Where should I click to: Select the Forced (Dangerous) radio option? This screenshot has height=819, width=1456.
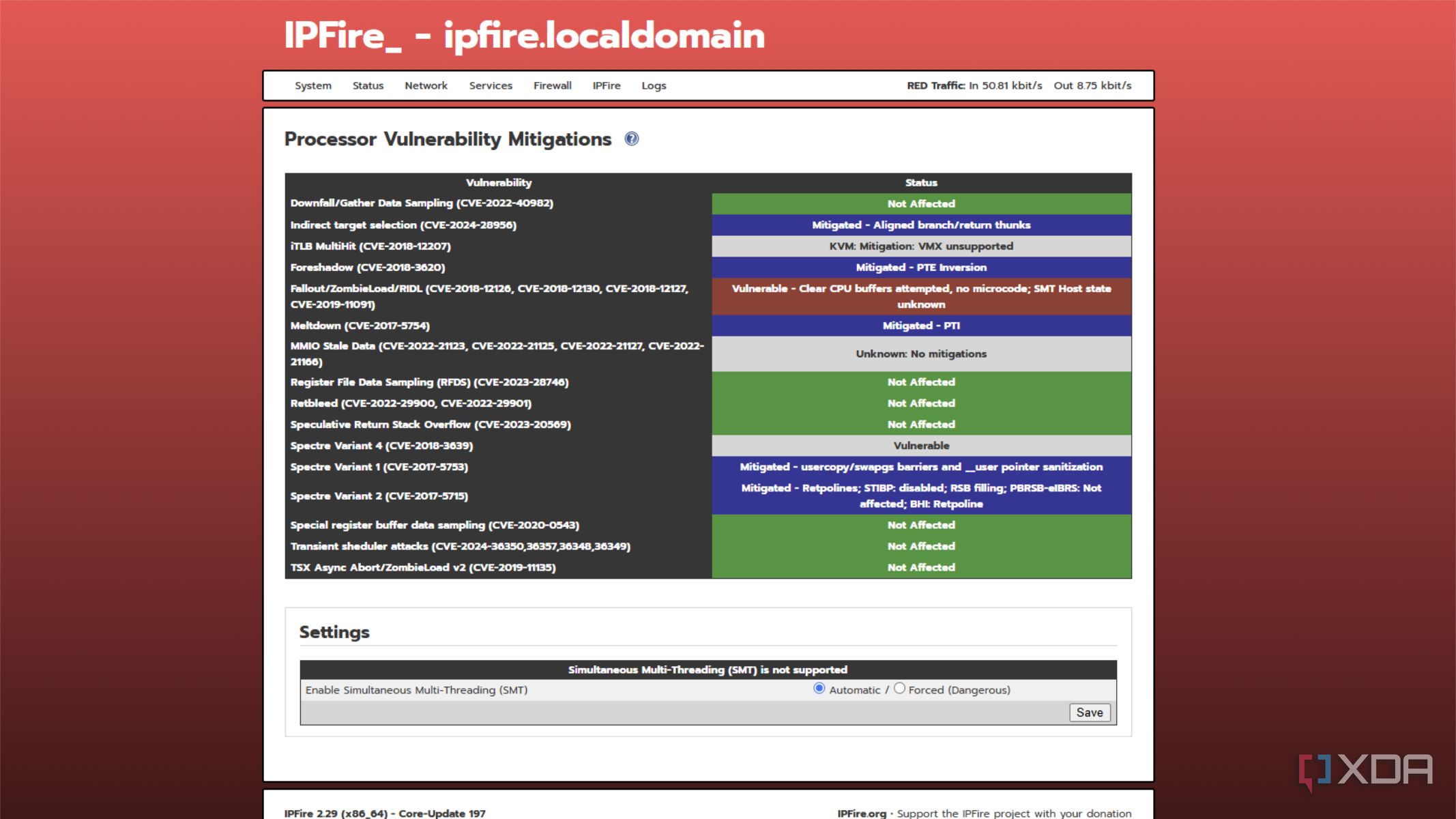[899, 689]
